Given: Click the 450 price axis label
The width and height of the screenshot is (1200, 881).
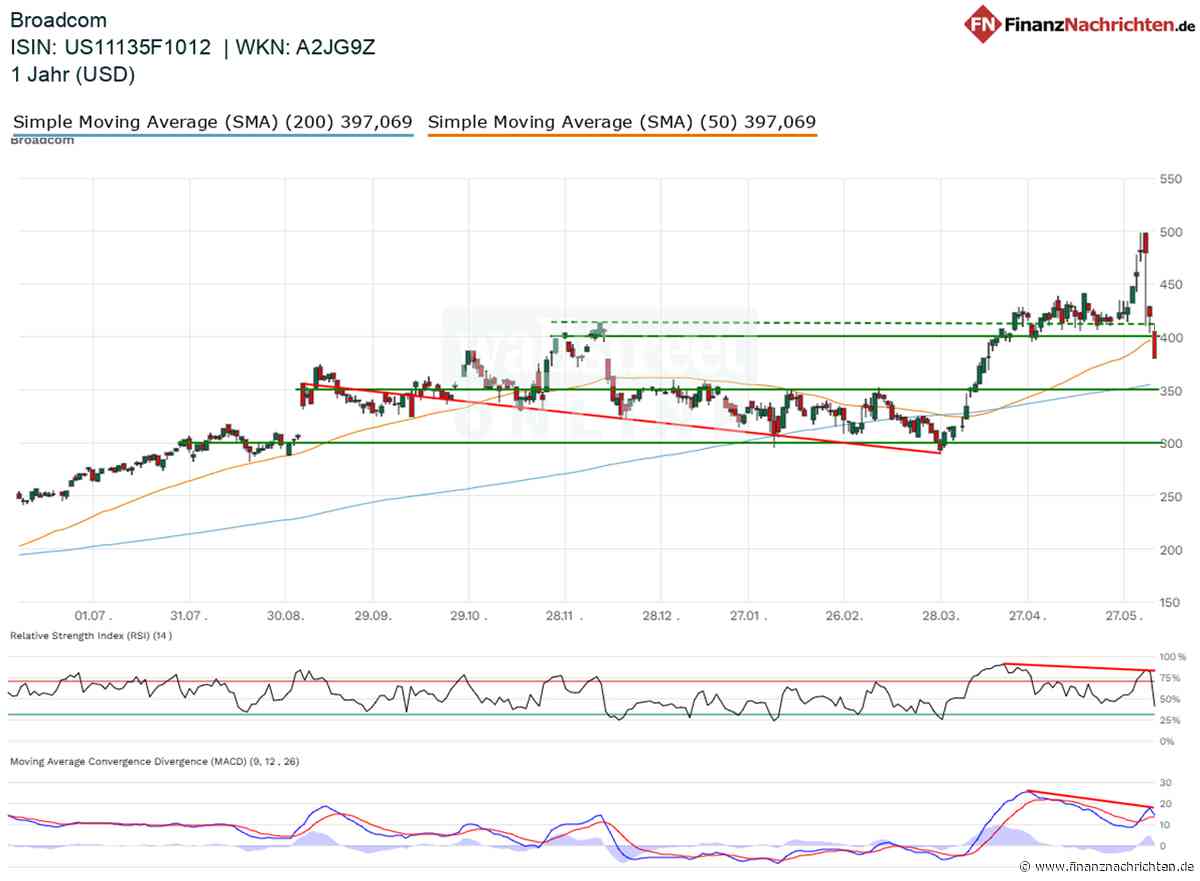Looking at the screenshot, I should [1171, 285].
